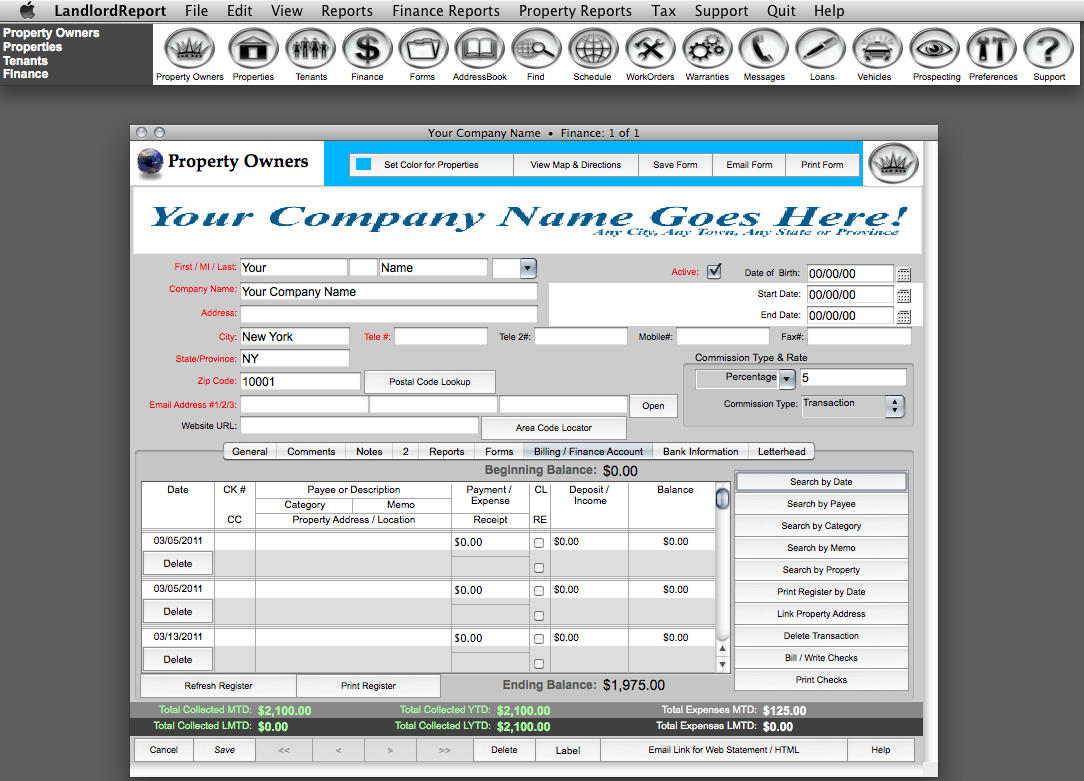The image size is (1084, 781).
Task: Select the Billing / Finance Account tab
Action: [588, 451]
